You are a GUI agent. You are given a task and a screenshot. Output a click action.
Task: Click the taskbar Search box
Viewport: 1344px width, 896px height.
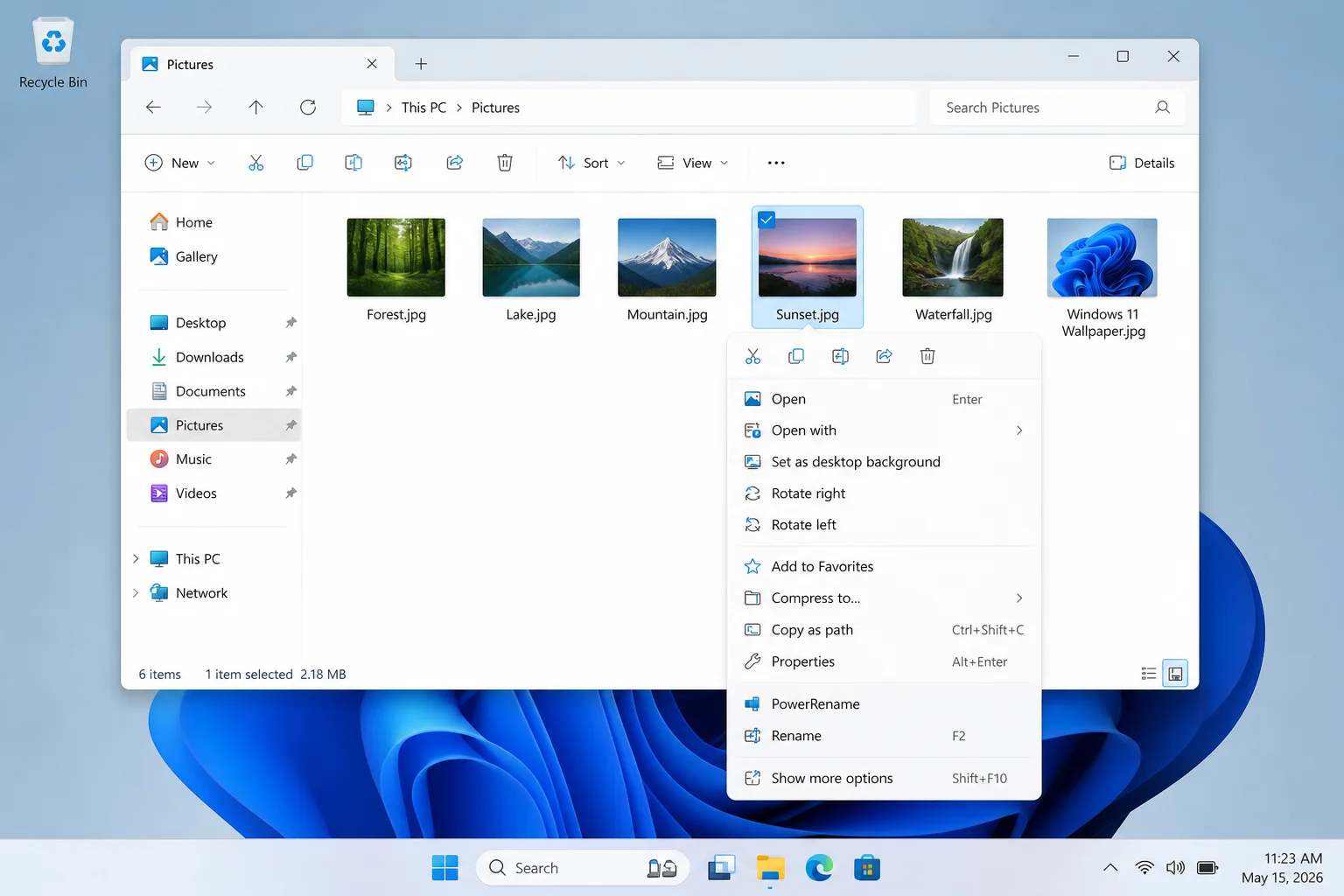pyautogui.click(x=583, y=868)
